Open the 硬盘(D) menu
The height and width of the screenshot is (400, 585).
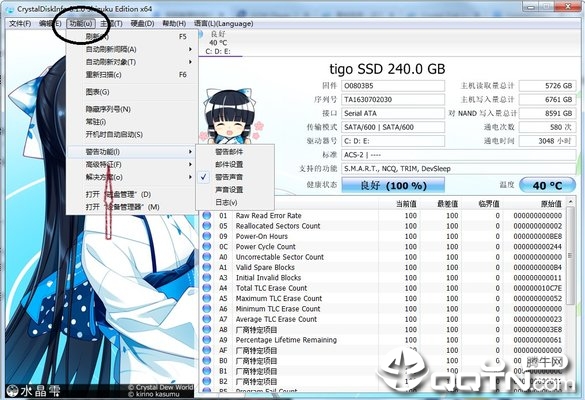tap(142, 24)
